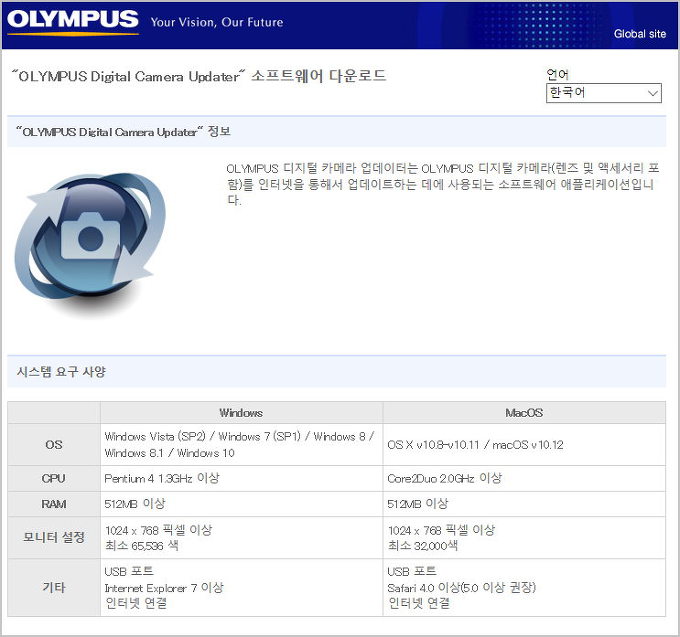The height and width of the screenshot is (637, 680).
Task: Click the CPU row label
Action: pyautogui.click(x=54, y=478)
